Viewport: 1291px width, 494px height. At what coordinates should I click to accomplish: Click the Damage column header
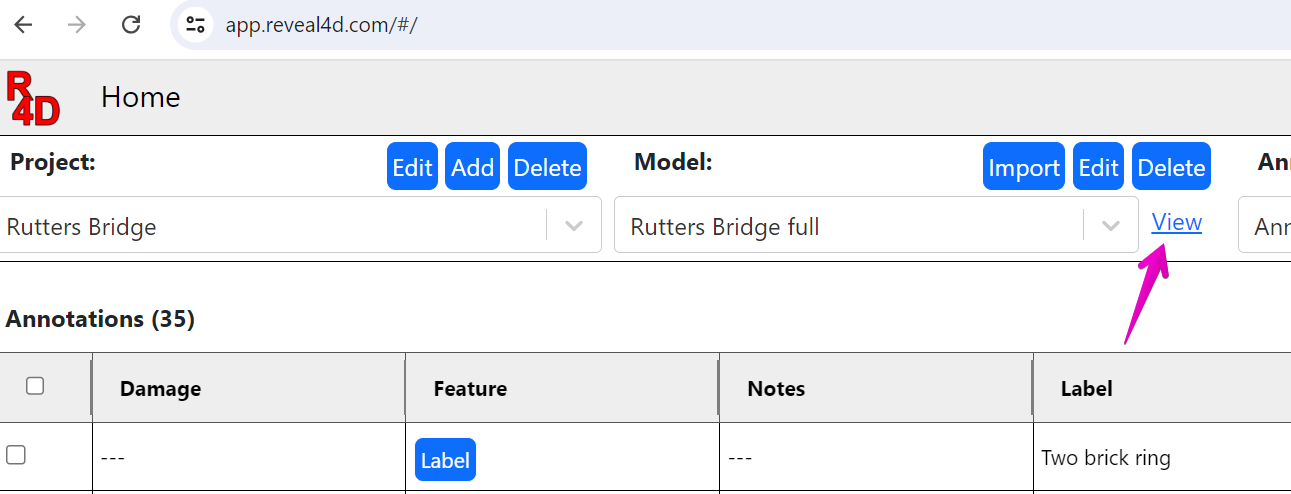pos(160,389)
